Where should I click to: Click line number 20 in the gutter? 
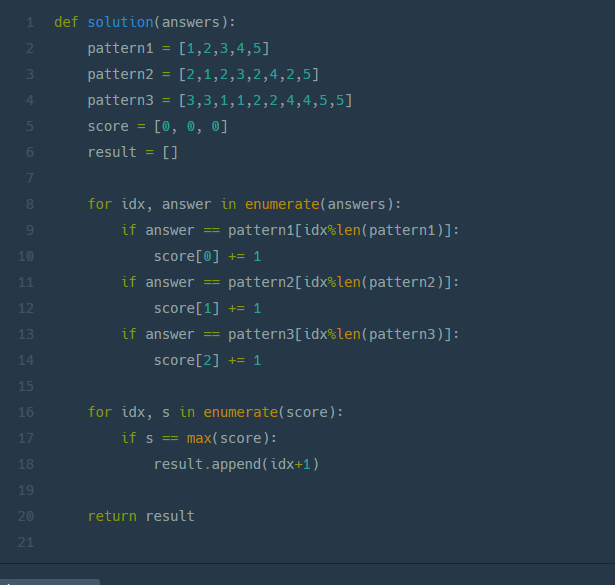(26, 516)
